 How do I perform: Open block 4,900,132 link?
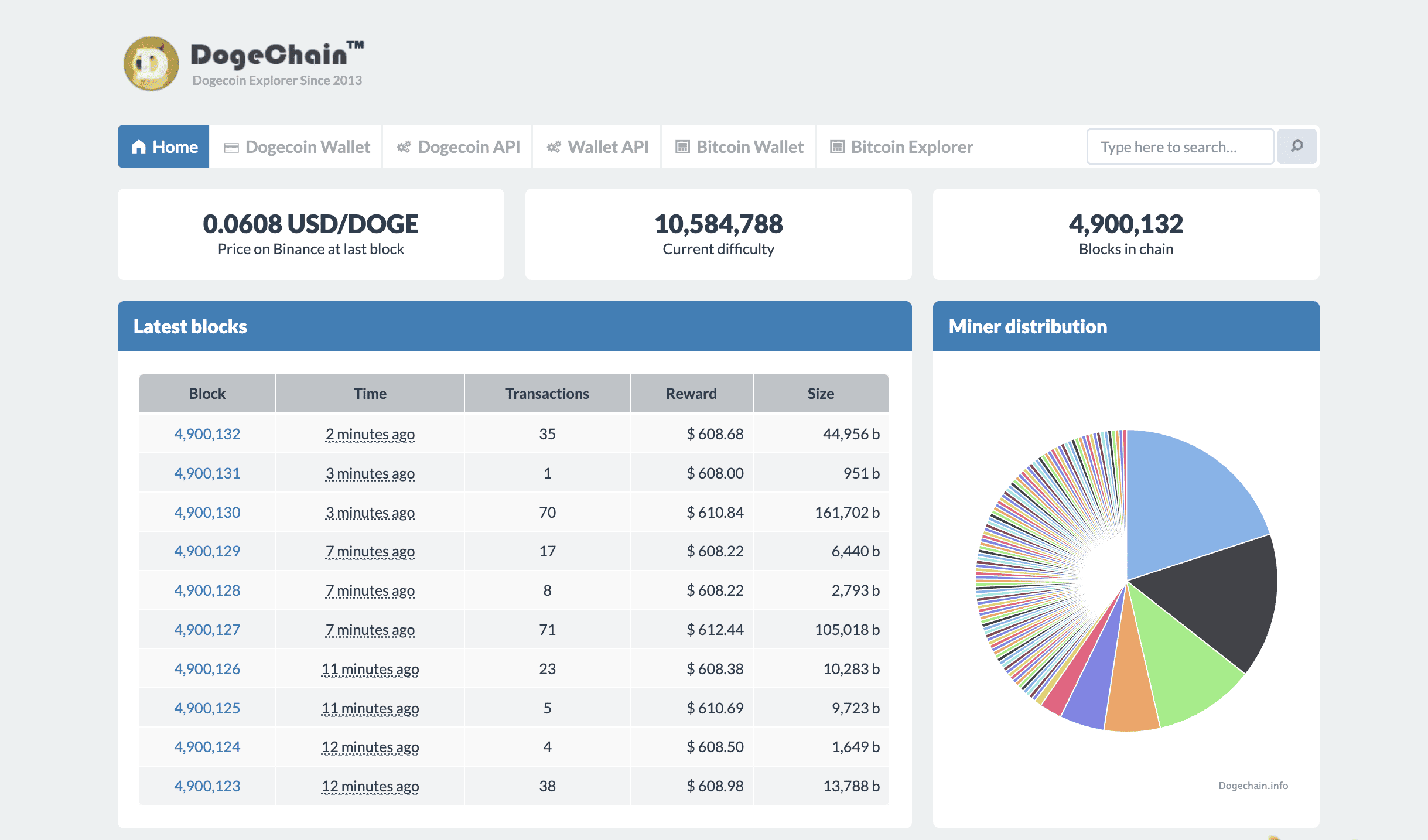coord(207,434)
